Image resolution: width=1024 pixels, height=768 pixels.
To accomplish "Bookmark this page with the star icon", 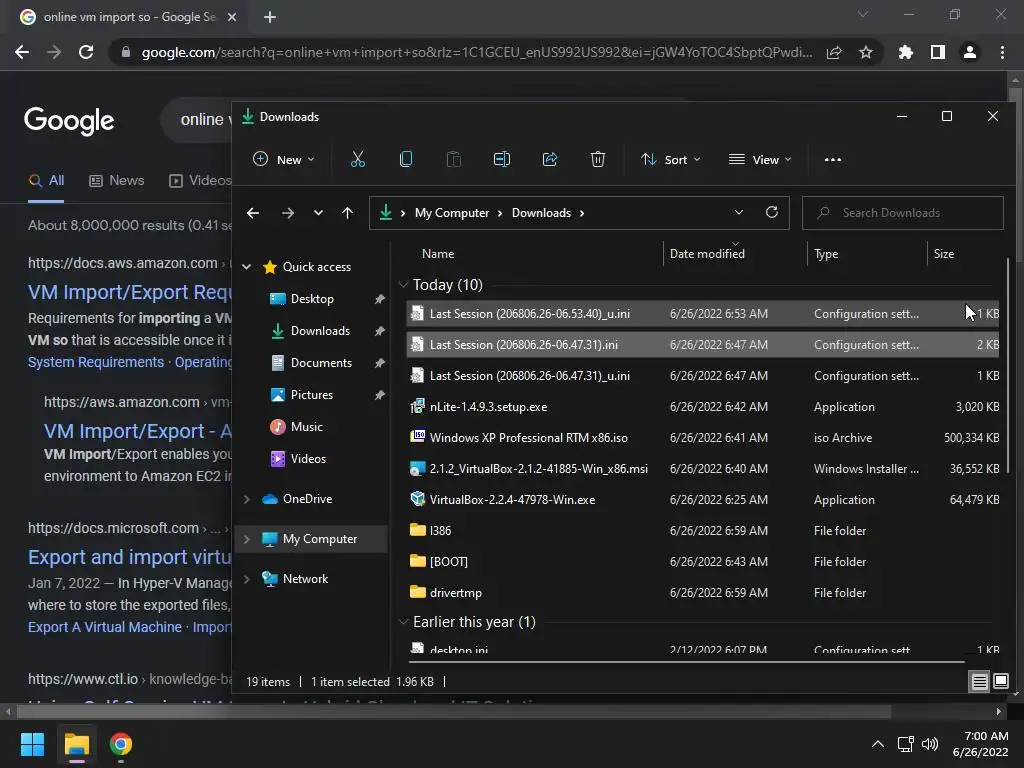I will tap(866, 52).
